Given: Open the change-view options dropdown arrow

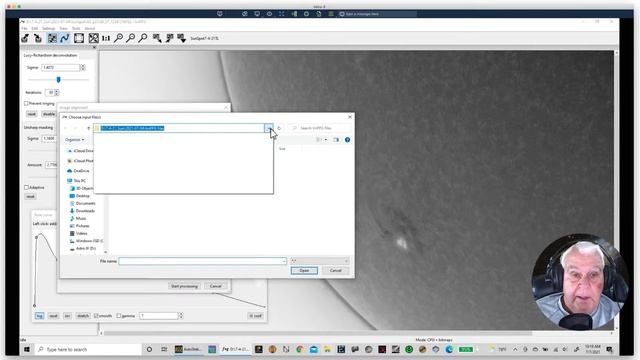Looking at the screenshot, I should pyautogui.click(x=326, y=140).
